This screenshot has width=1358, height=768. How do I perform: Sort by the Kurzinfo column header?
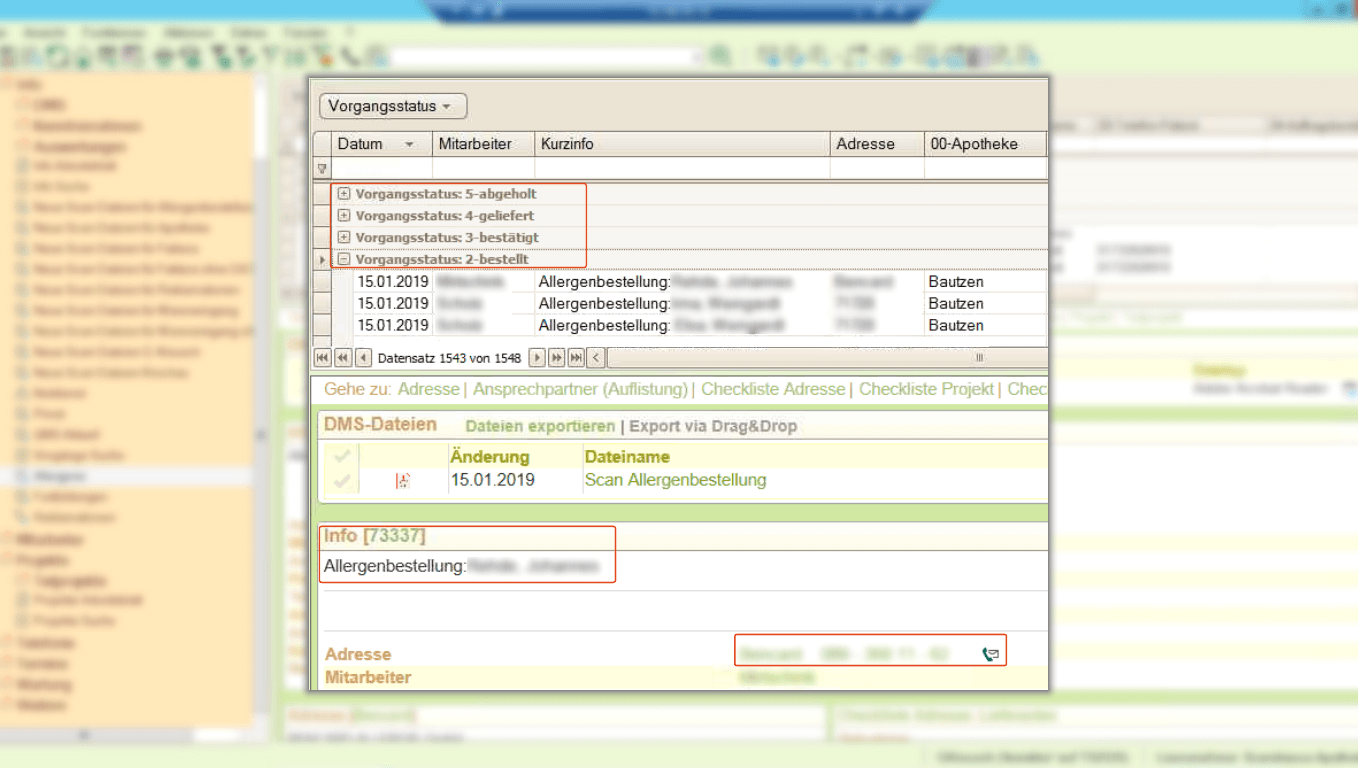(682, 144)
